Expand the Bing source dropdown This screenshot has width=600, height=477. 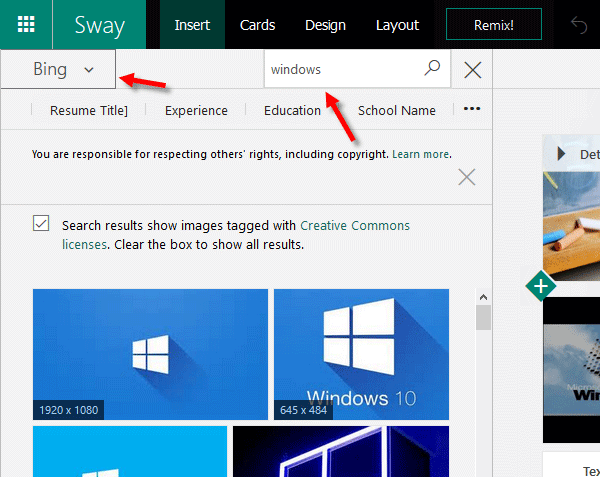point(58,69)
